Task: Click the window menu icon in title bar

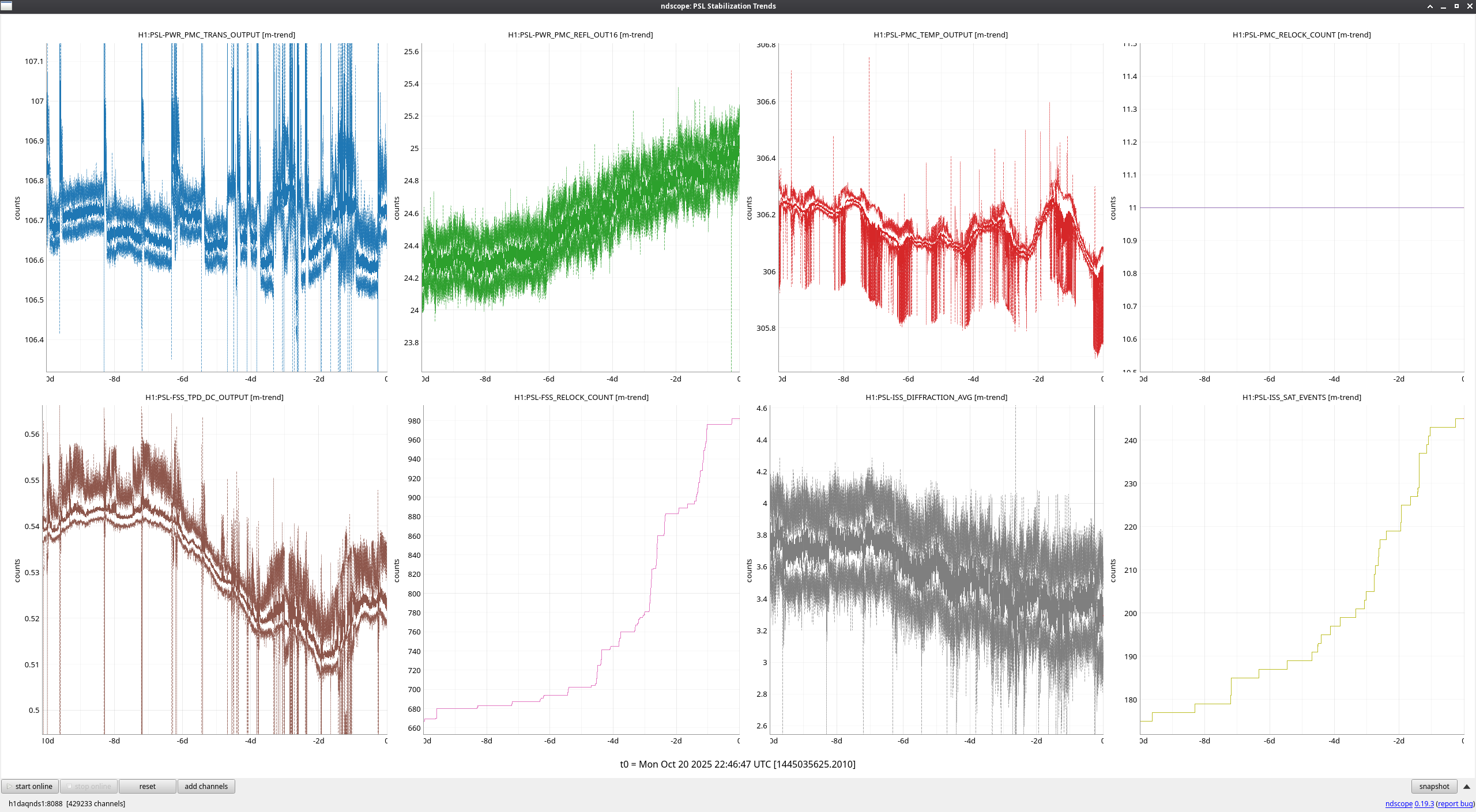Action: click(x=6, y=6)
